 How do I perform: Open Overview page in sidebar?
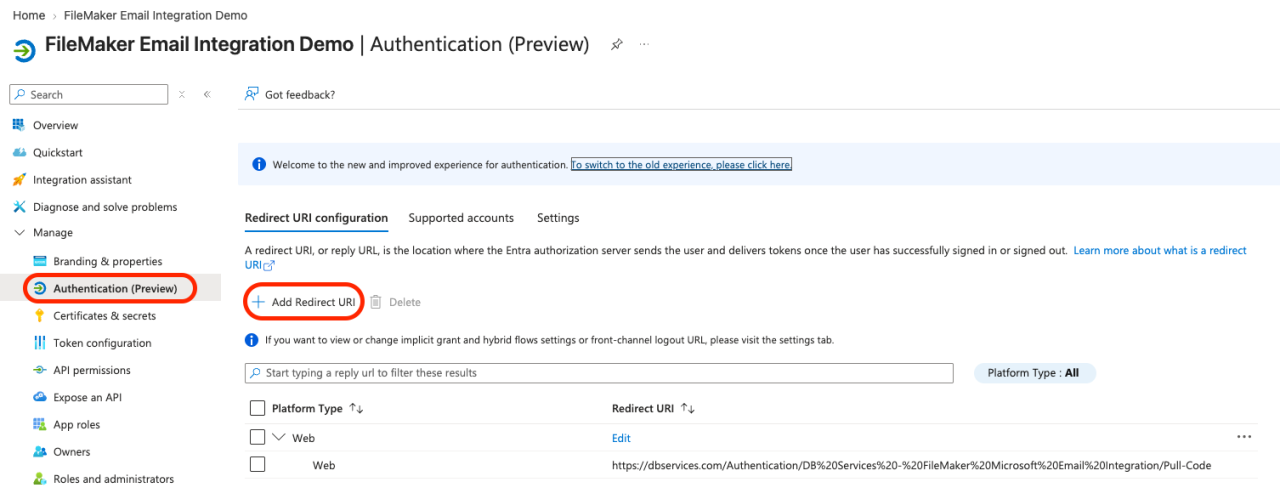(55, 125)
